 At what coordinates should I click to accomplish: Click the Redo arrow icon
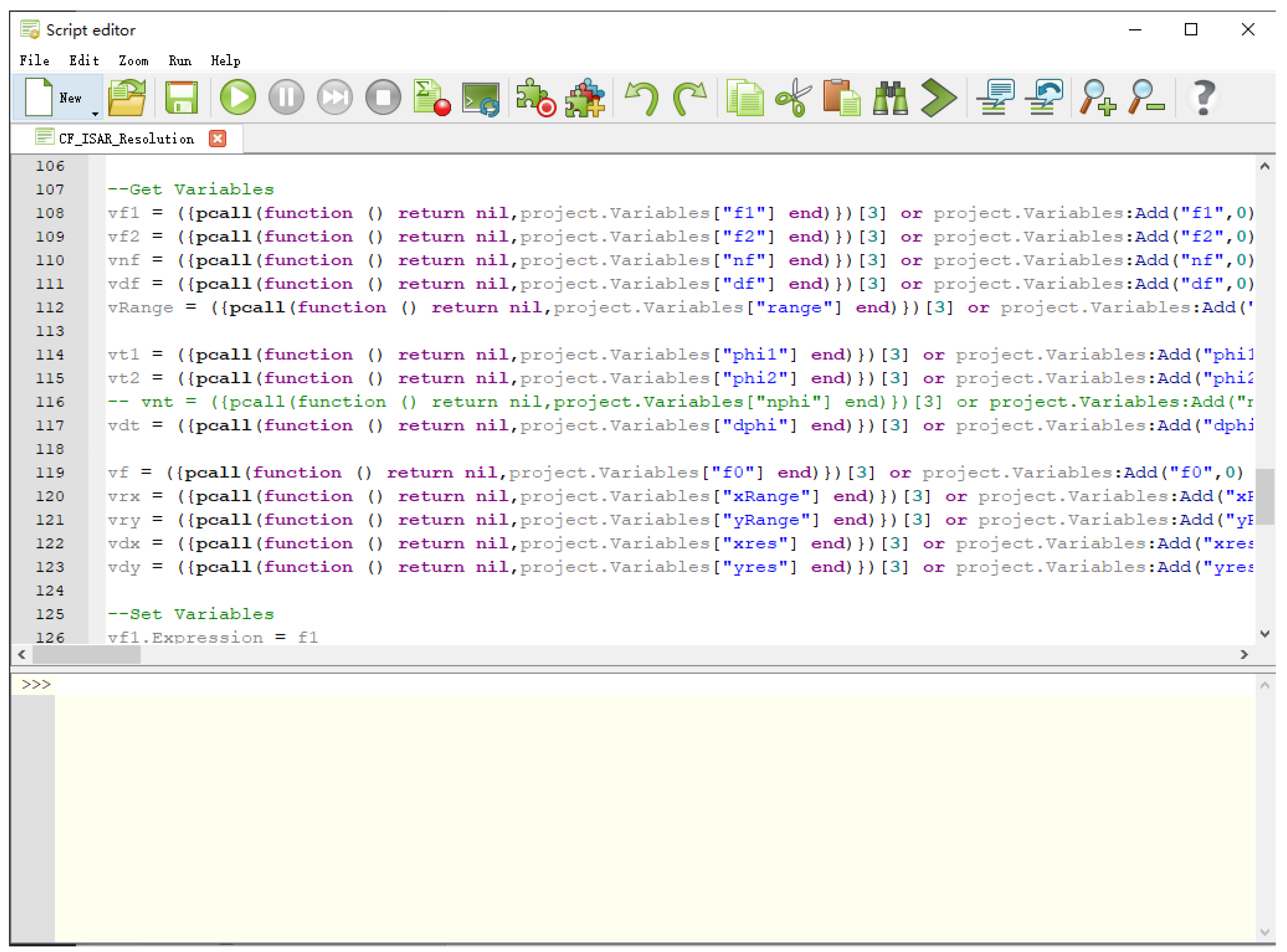(690, 97)
